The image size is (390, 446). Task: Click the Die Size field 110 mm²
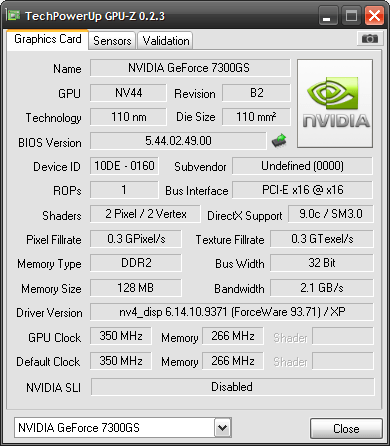click(256, 117)
